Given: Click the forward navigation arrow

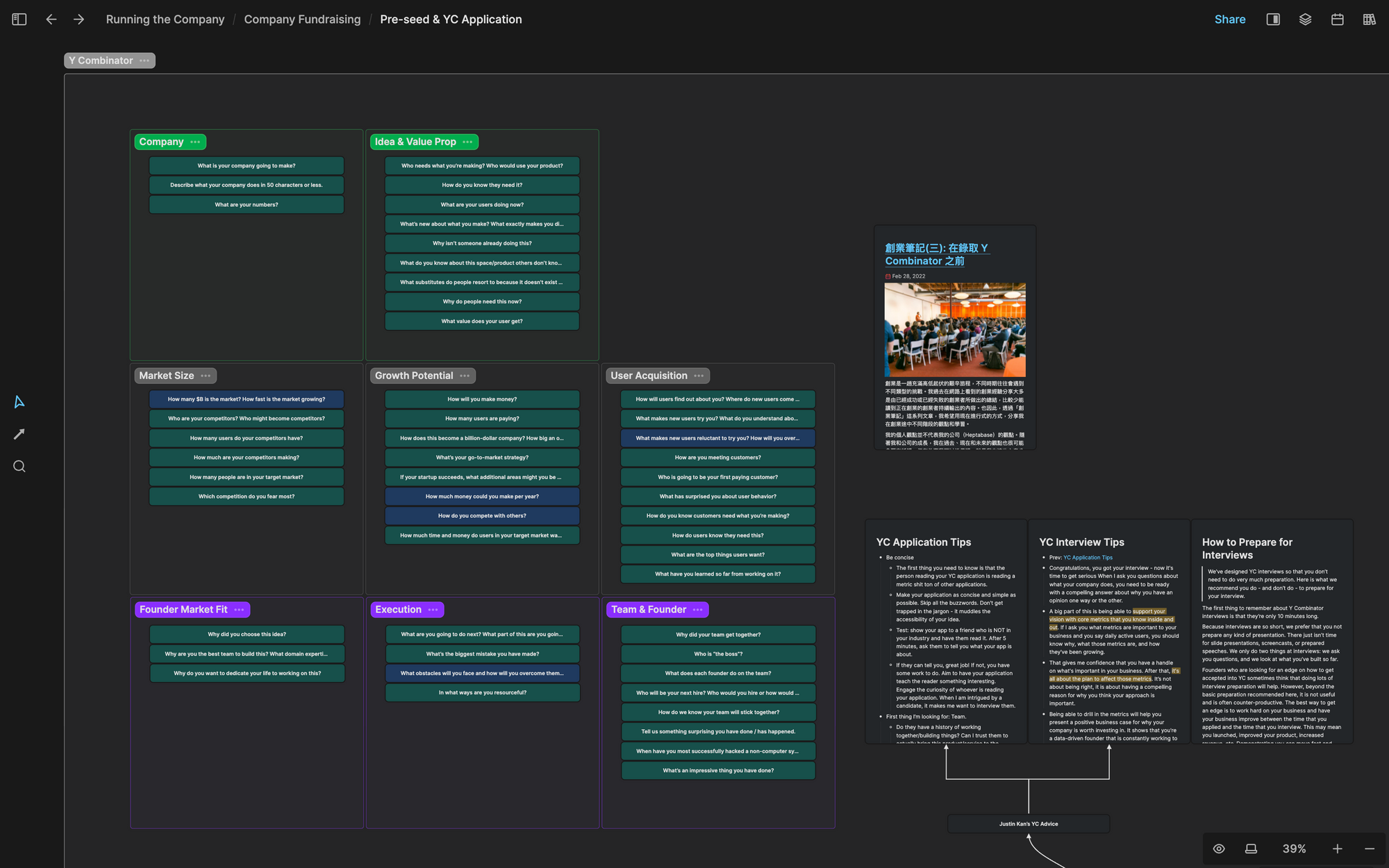Looking at the screenshot, I should tap(78, 19).
